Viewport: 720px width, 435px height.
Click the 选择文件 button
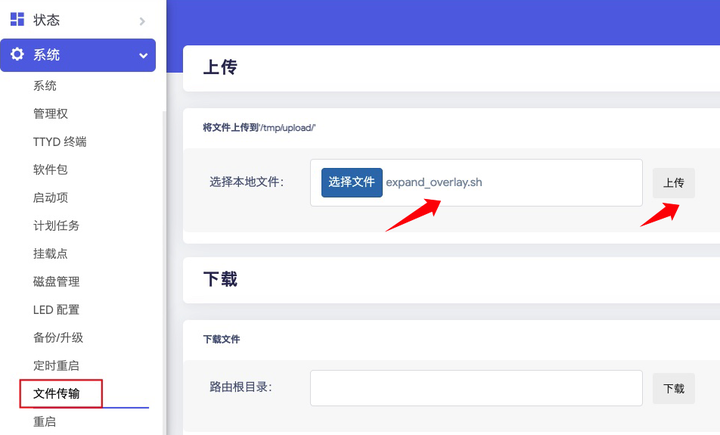click(x=351, y=182)
